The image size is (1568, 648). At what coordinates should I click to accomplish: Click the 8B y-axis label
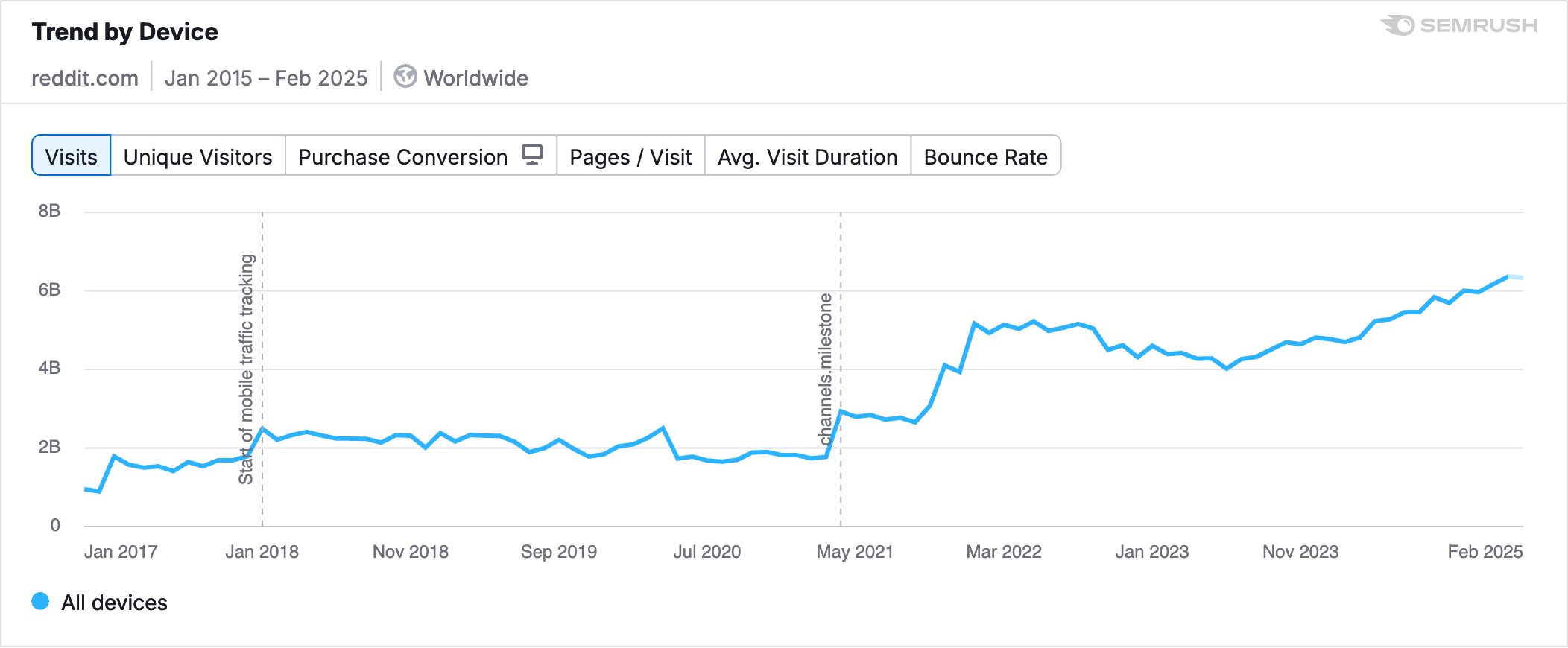tap(49, 211)
